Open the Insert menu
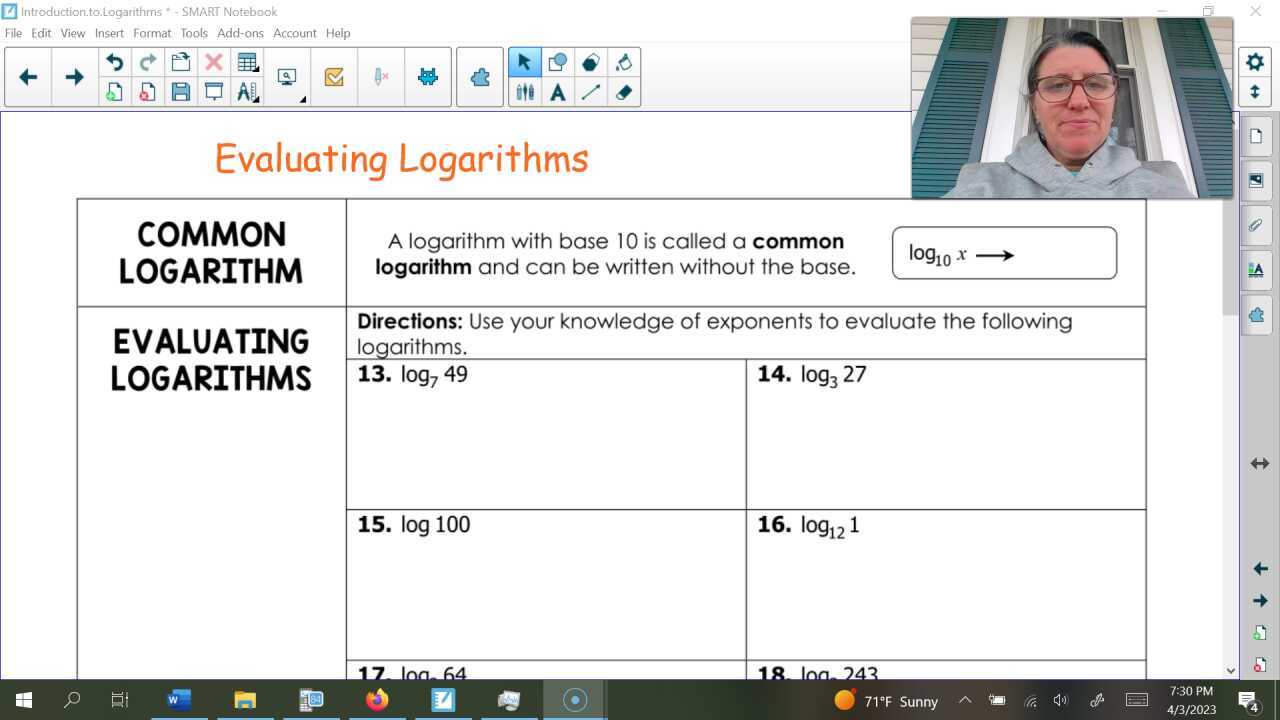Screen dimensions: 1280x720 click(109, 32)
